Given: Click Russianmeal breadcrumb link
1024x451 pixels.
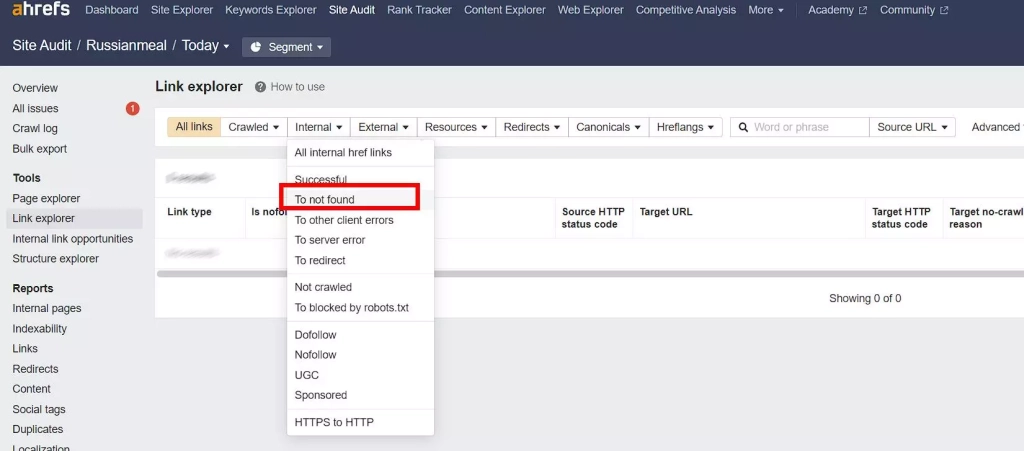Looking at the screenshot, I should [127, 46].
